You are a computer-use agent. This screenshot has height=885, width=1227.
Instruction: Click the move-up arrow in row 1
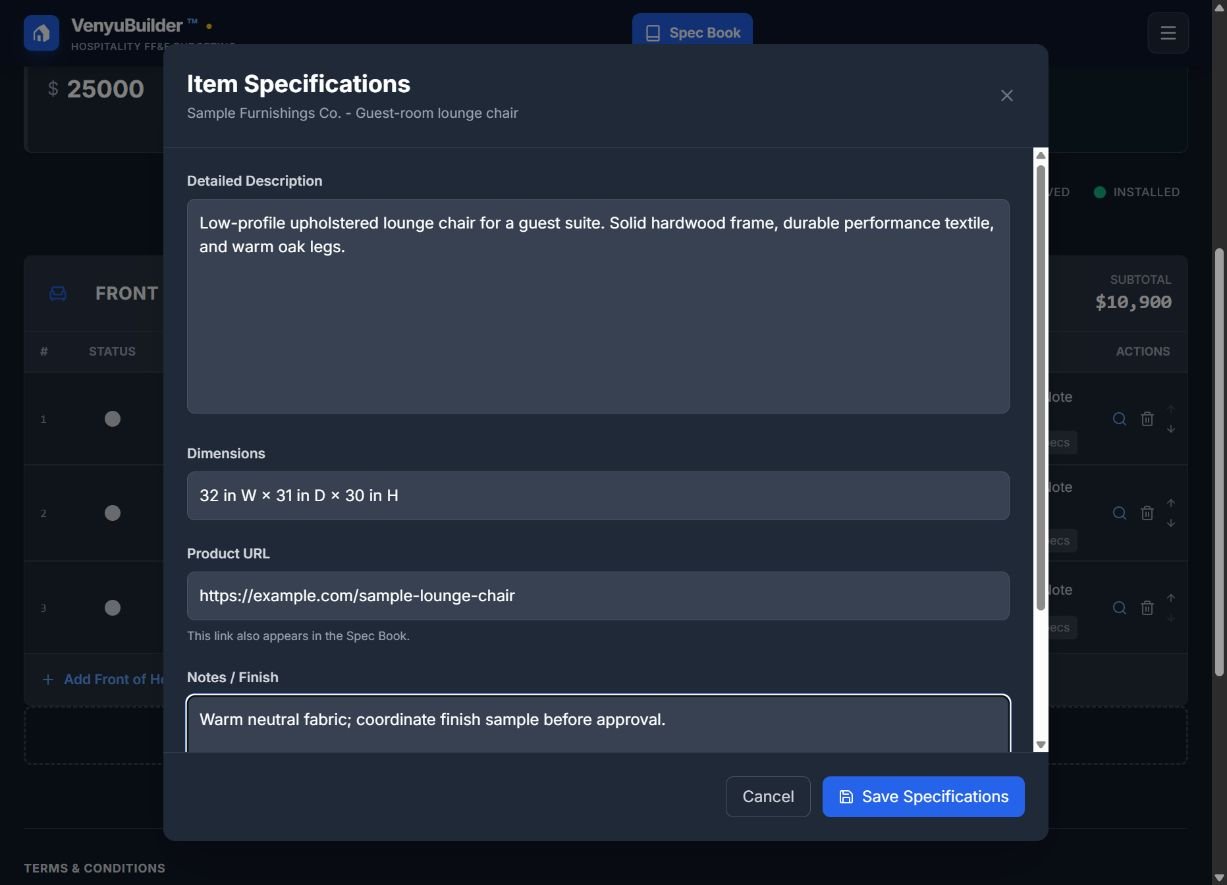(1171, 409)
